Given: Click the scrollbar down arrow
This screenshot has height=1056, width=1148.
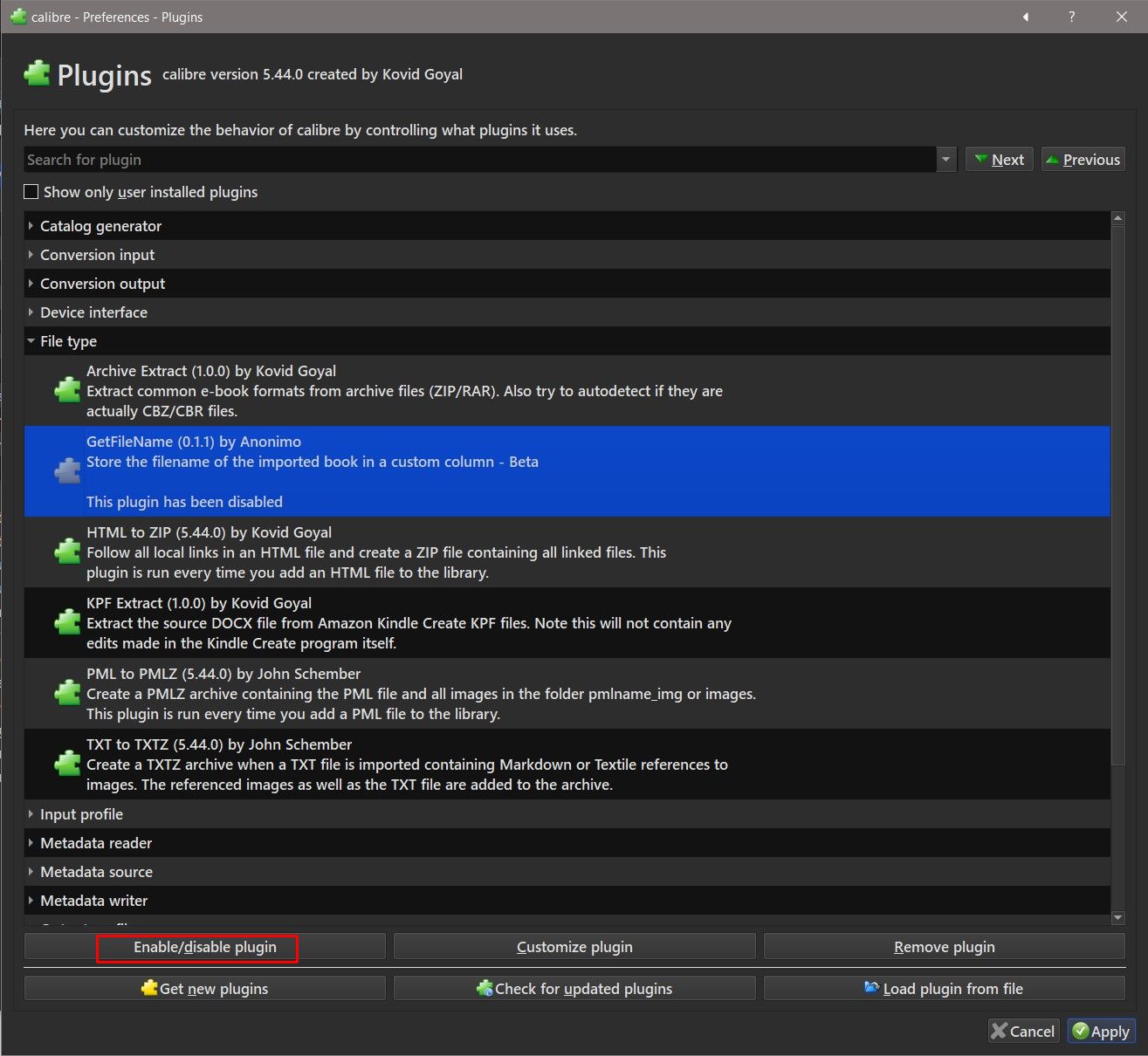Looking at the screenshot, I should point(1118,917).
